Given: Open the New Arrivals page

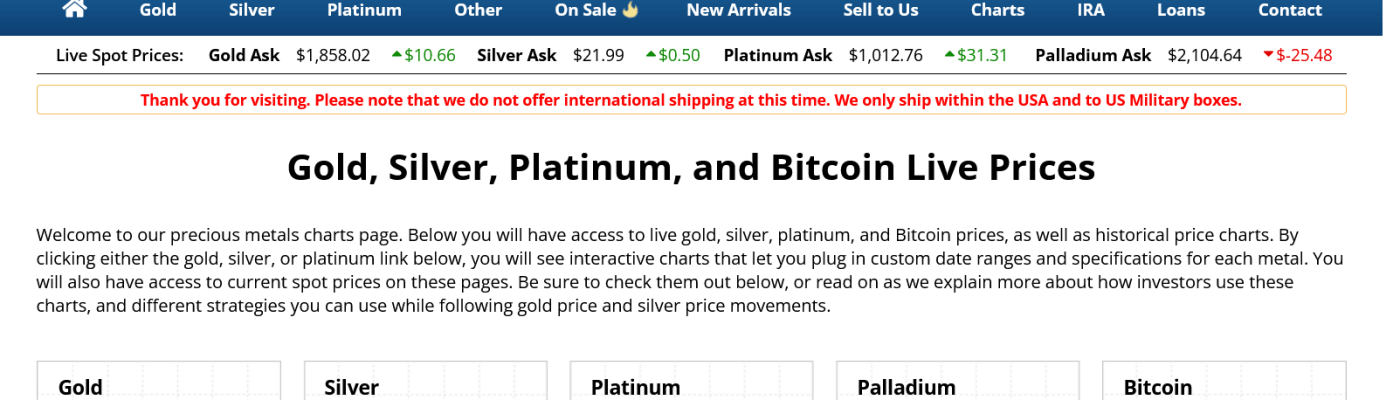Looking at the screenshot, I should point(738,10).
